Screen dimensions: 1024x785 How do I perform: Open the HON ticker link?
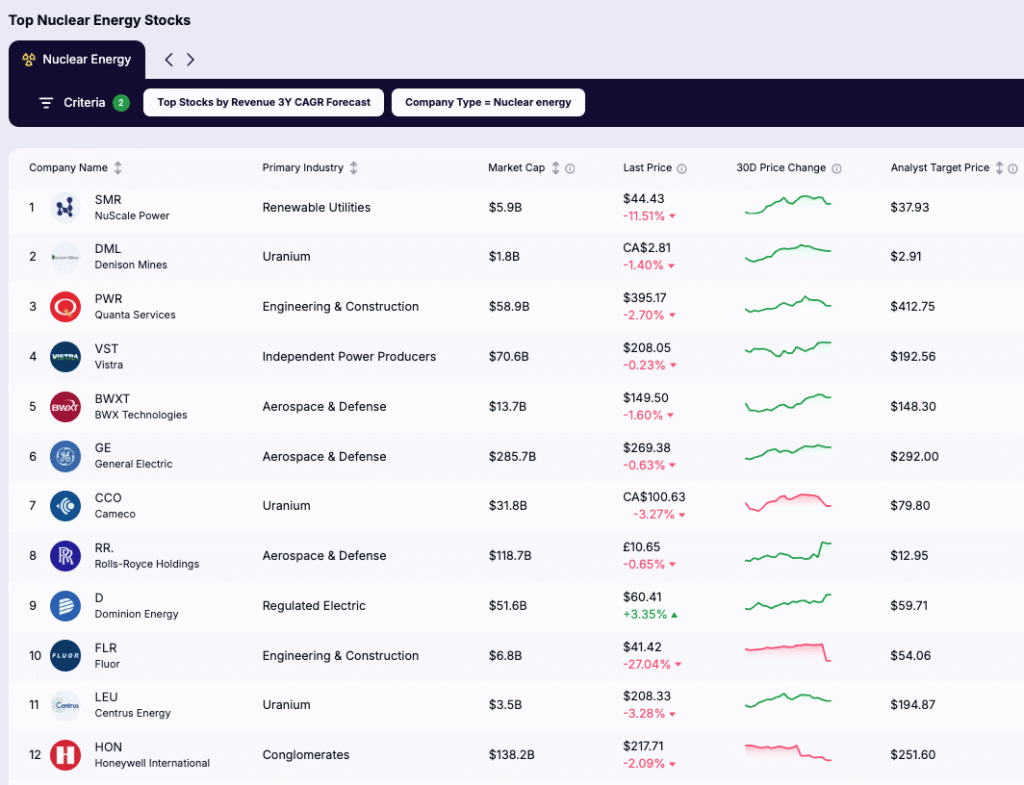click(108, 747)
